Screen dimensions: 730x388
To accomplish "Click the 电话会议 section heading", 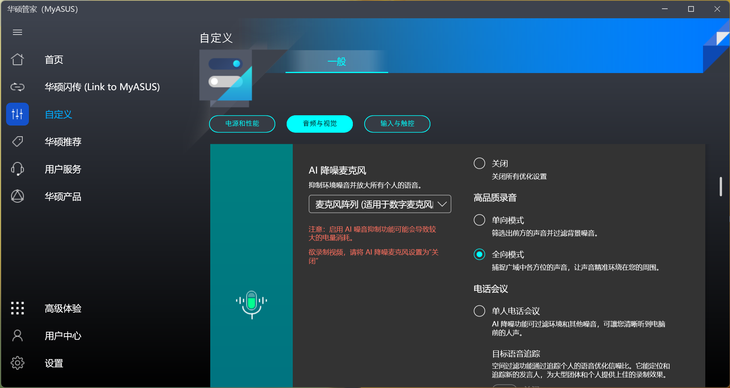I will [491, 289].
